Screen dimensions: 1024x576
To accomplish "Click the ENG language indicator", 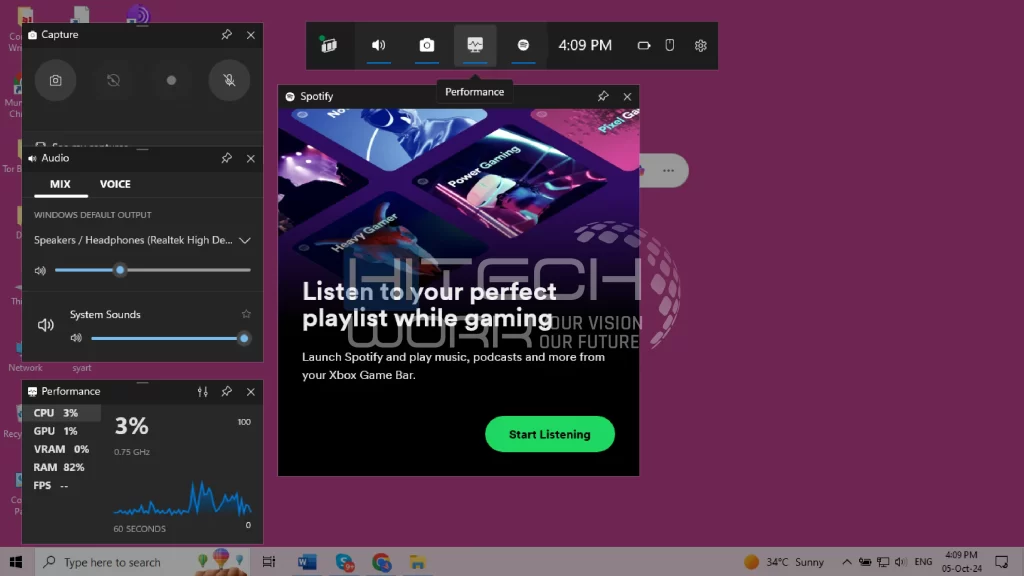I will pos(923,562).
